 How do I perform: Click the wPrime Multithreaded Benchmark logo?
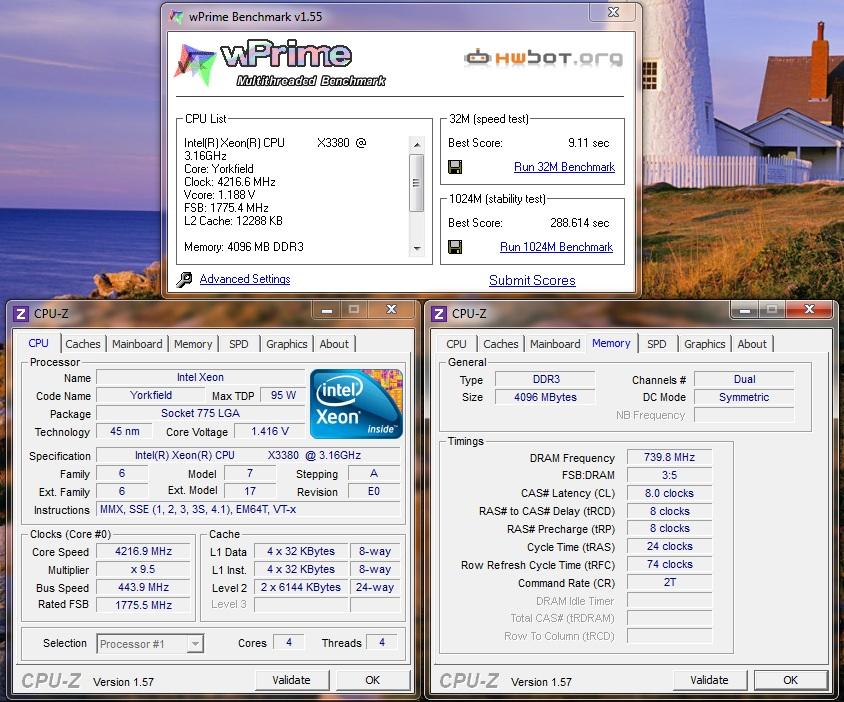tap(280, 64)
